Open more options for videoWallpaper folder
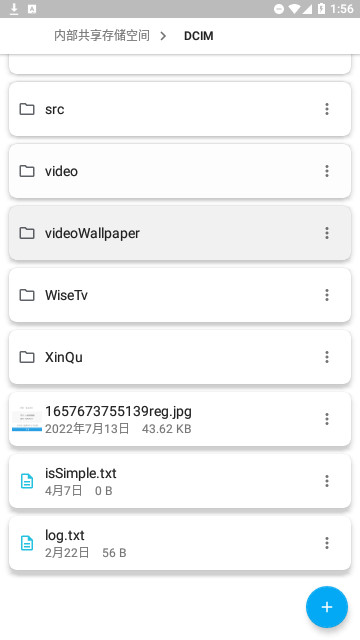Viewport: 360px width, 640px height. [x=327, y=233]
